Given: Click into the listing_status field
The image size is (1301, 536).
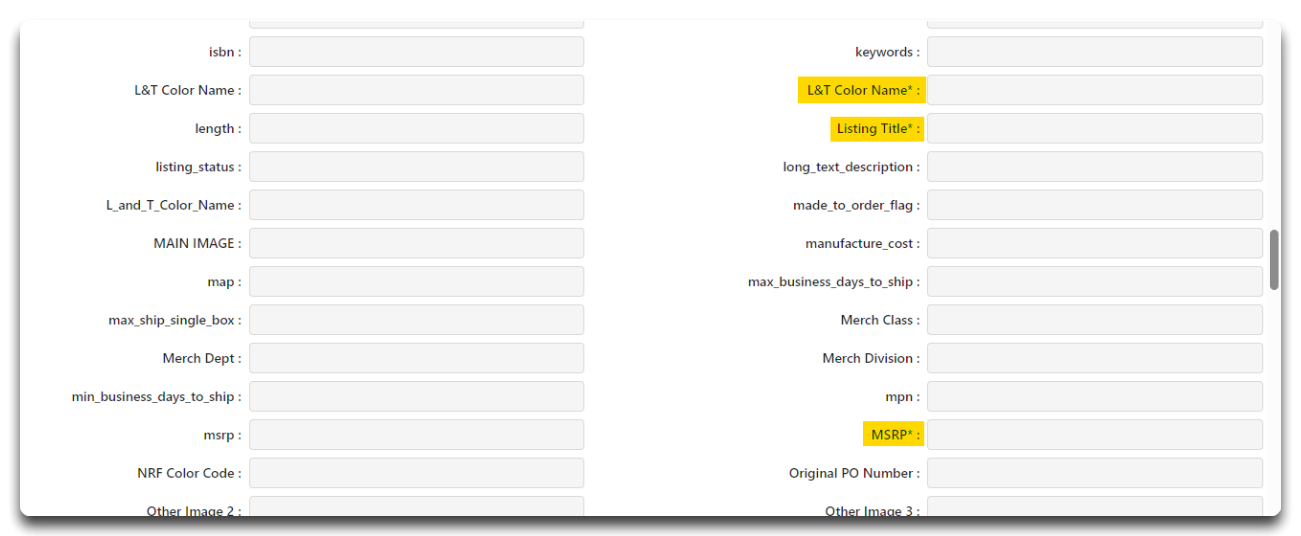Looking at the screenshot, I should point(416,167).
